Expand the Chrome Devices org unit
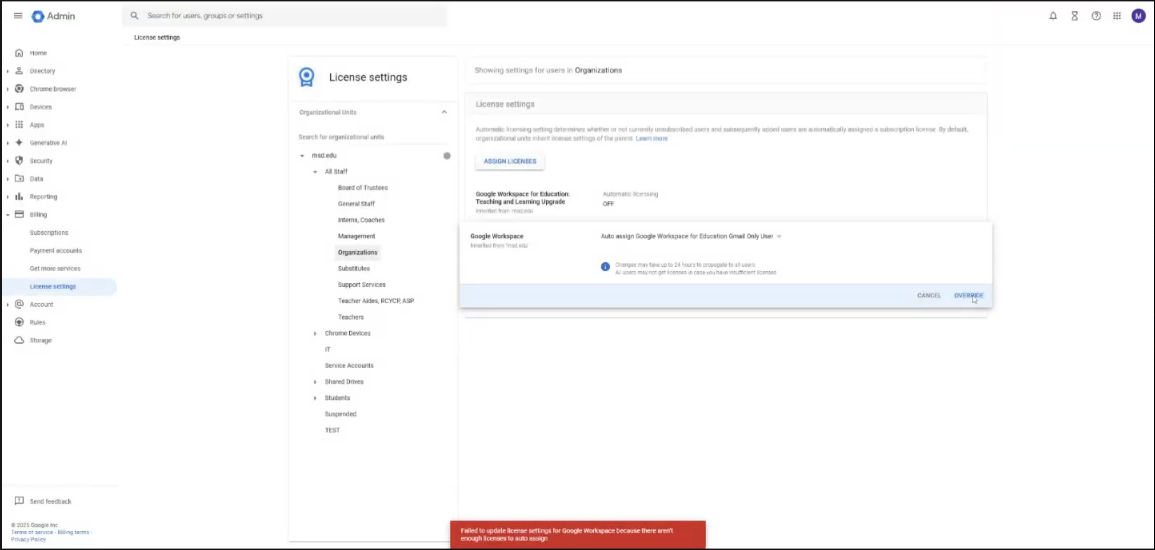The width and height of the screenshot is (1155, 550). (x=315, y=334)
